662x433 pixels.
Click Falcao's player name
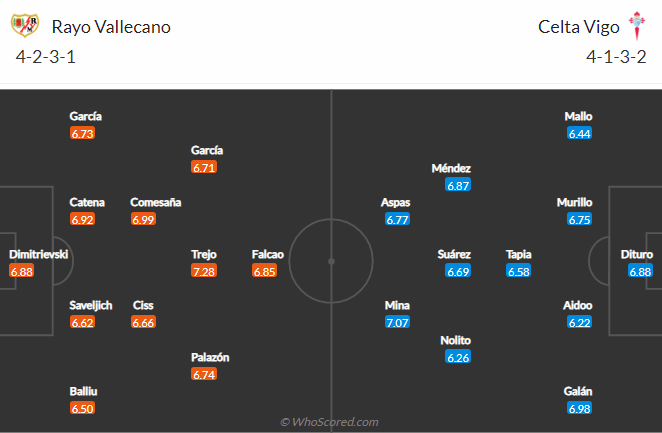[x=268, y=254]
